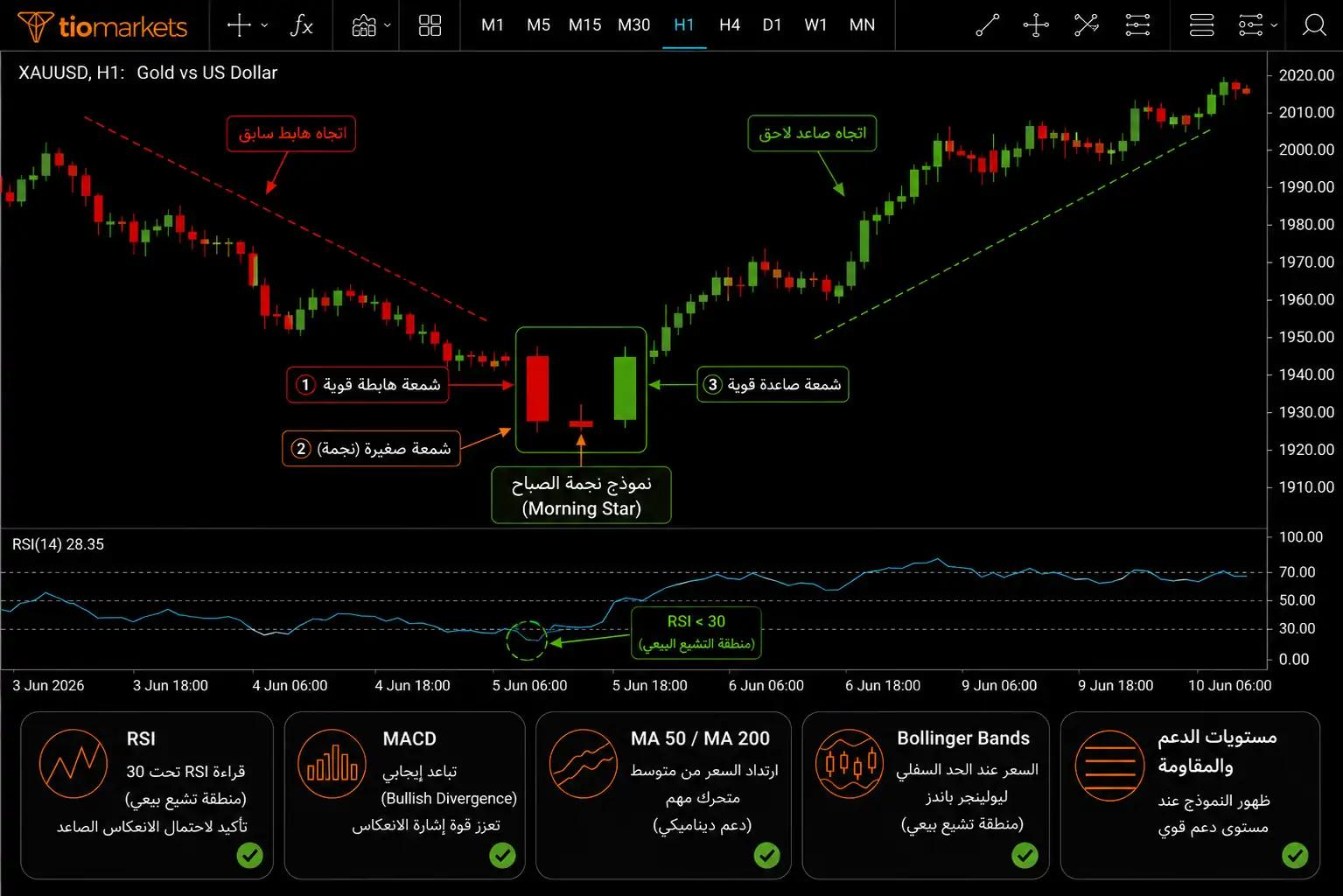The height and width of the screenshot is (896, 1343).
Task: Click the RSI card heading
Action: coord(141,739)
